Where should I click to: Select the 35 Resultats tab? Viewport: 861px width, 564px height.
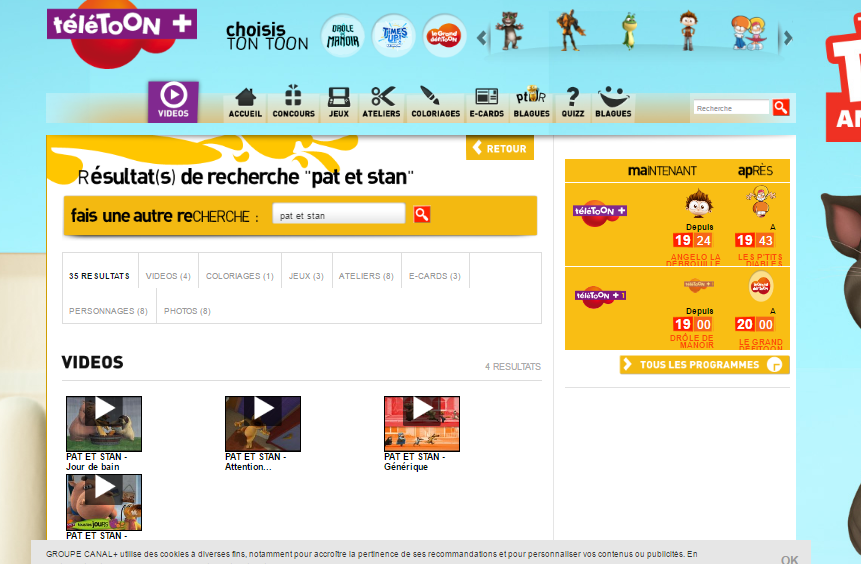pos(100,276)
